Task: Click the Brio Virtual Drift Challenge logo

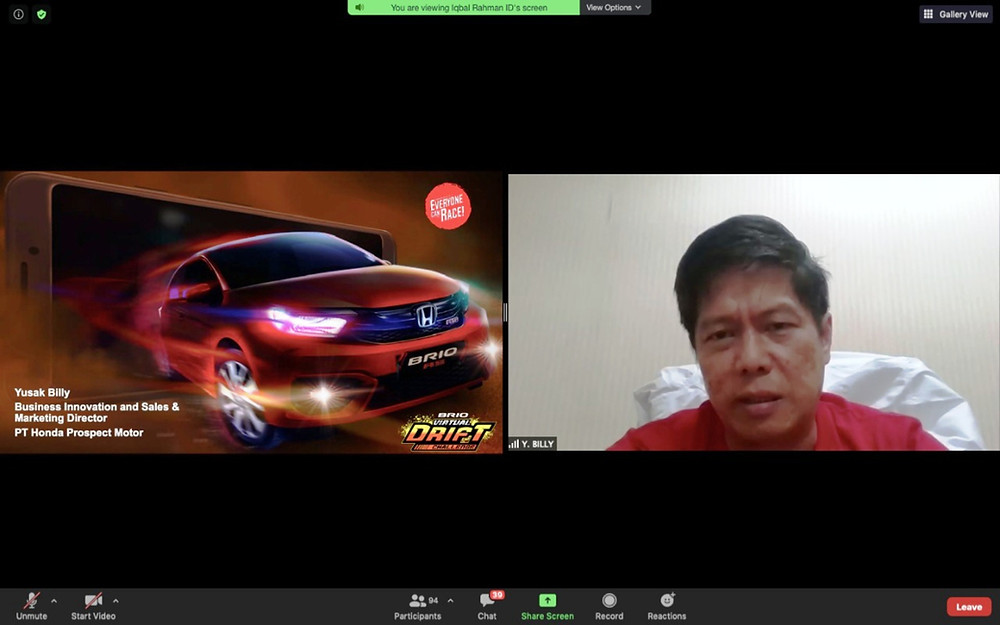Action: tap(448, 431)
